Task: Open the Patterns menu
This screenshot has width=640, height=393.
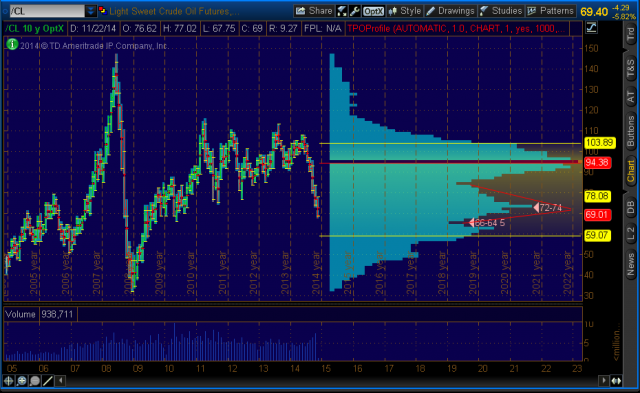Action: tap(550, 11)
